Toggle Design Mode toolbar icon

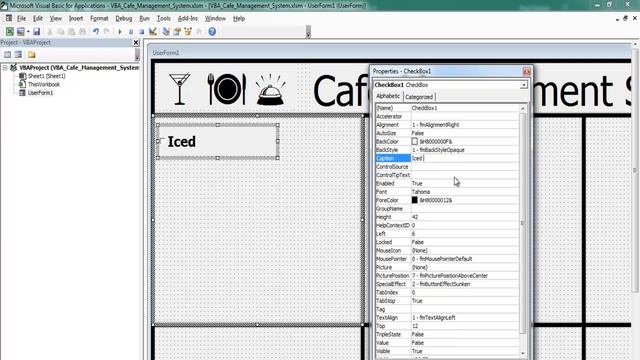153,31
